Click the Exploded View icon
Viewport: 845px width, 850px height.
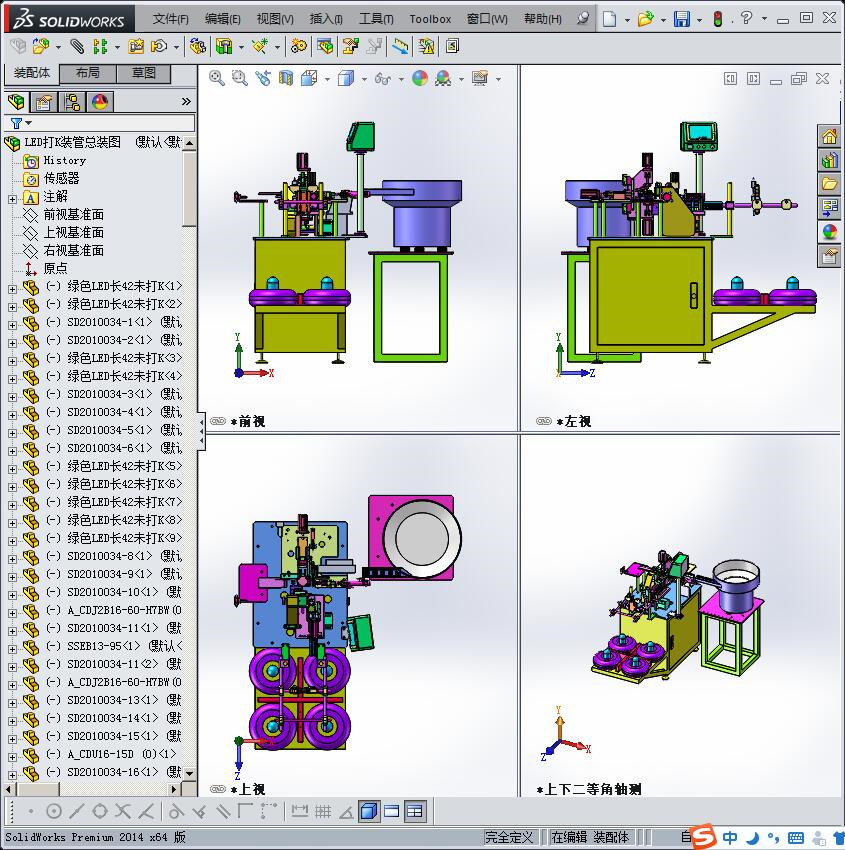click(350, 47)
